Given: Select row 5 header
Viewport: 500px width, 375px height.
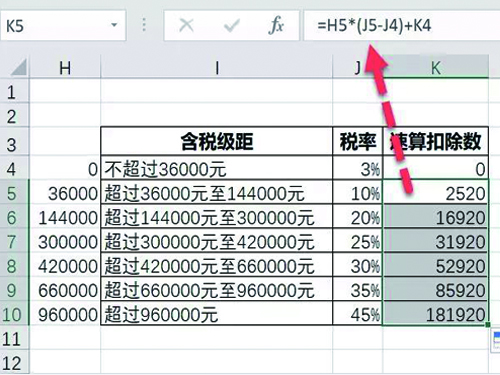Looking at the screenshot, I should [x=11, y=193].
